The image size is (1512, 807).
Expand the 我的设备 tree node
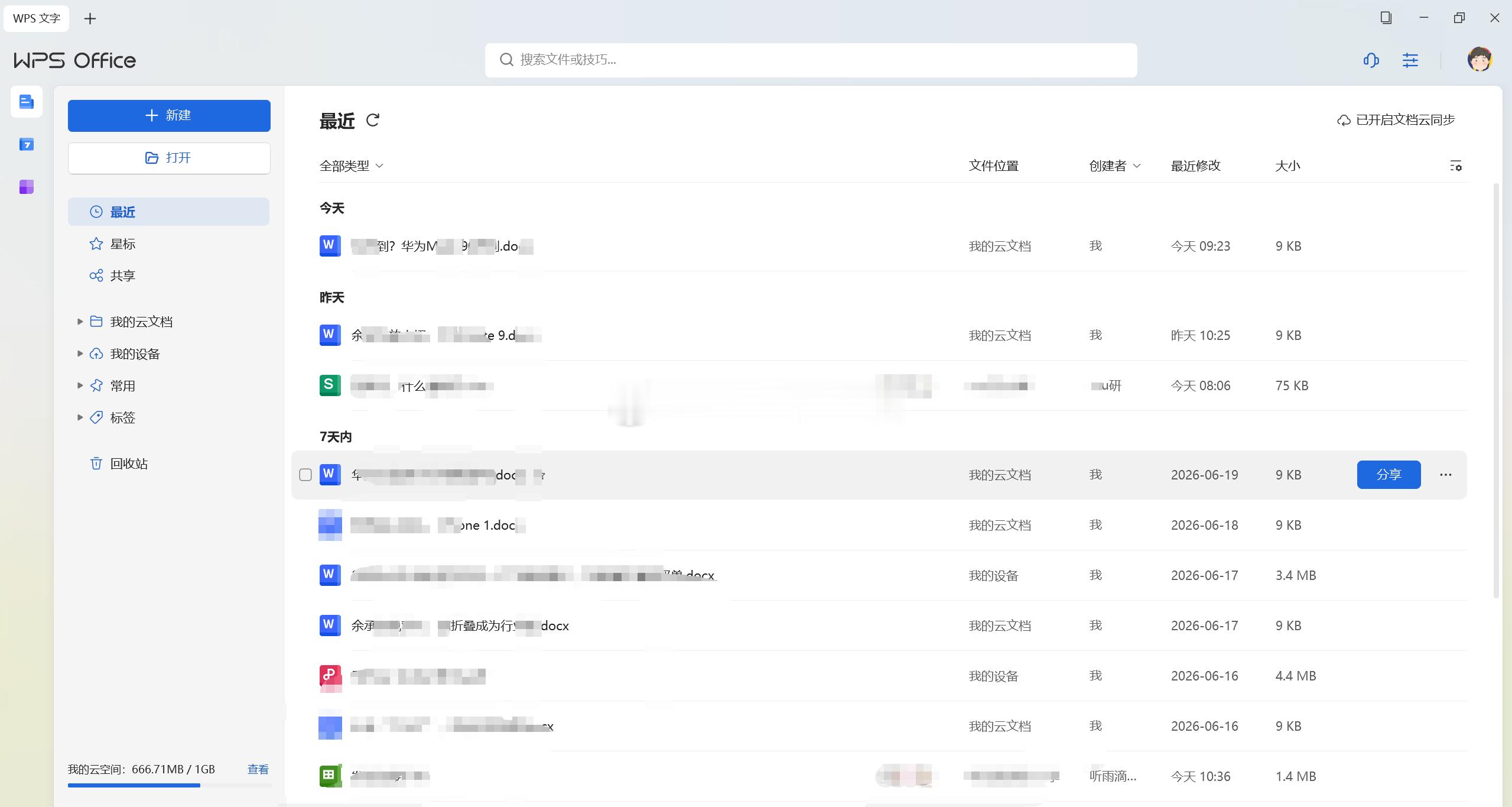80,354
